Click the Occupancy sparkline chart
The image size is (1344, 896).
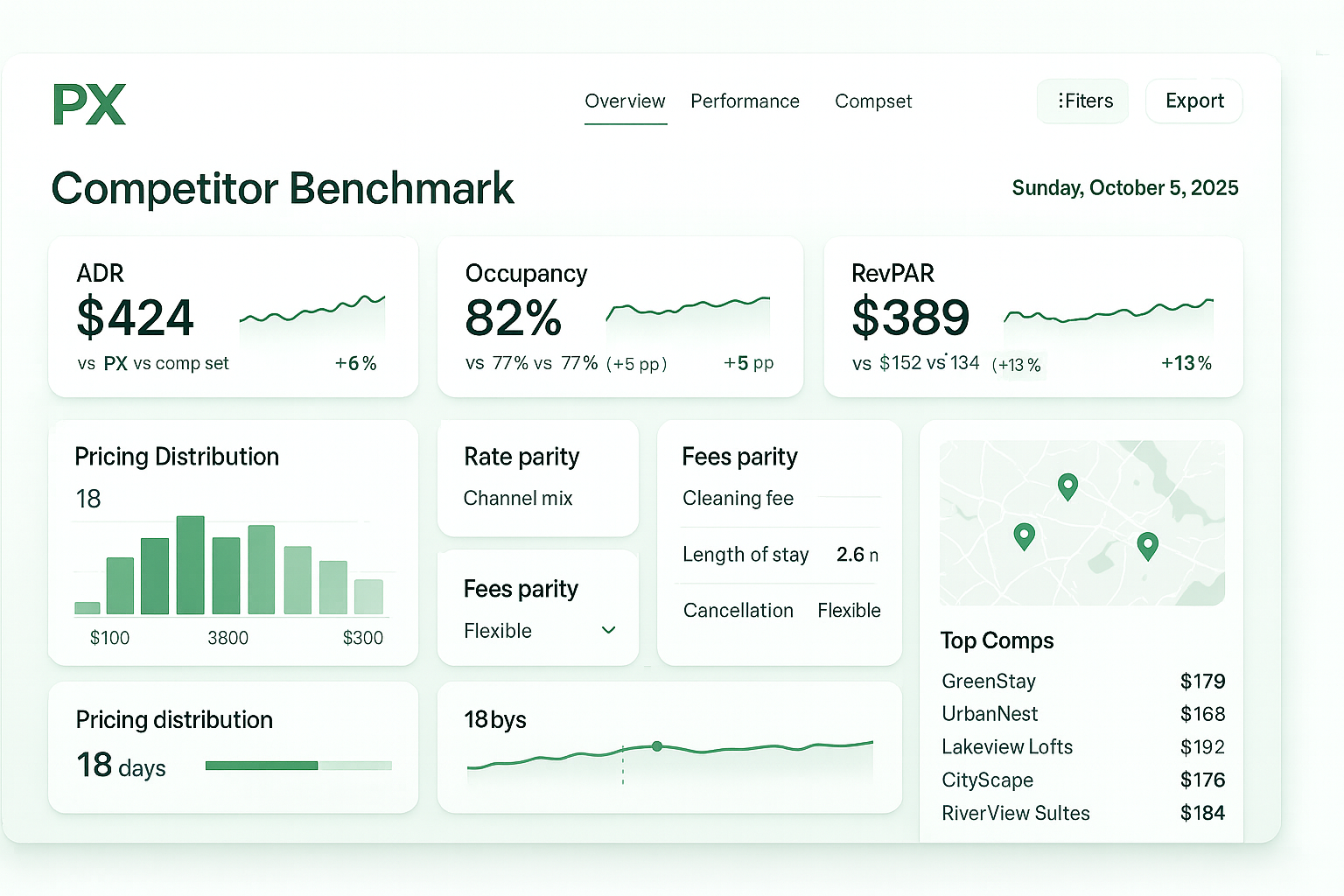[x=688, y=309]
